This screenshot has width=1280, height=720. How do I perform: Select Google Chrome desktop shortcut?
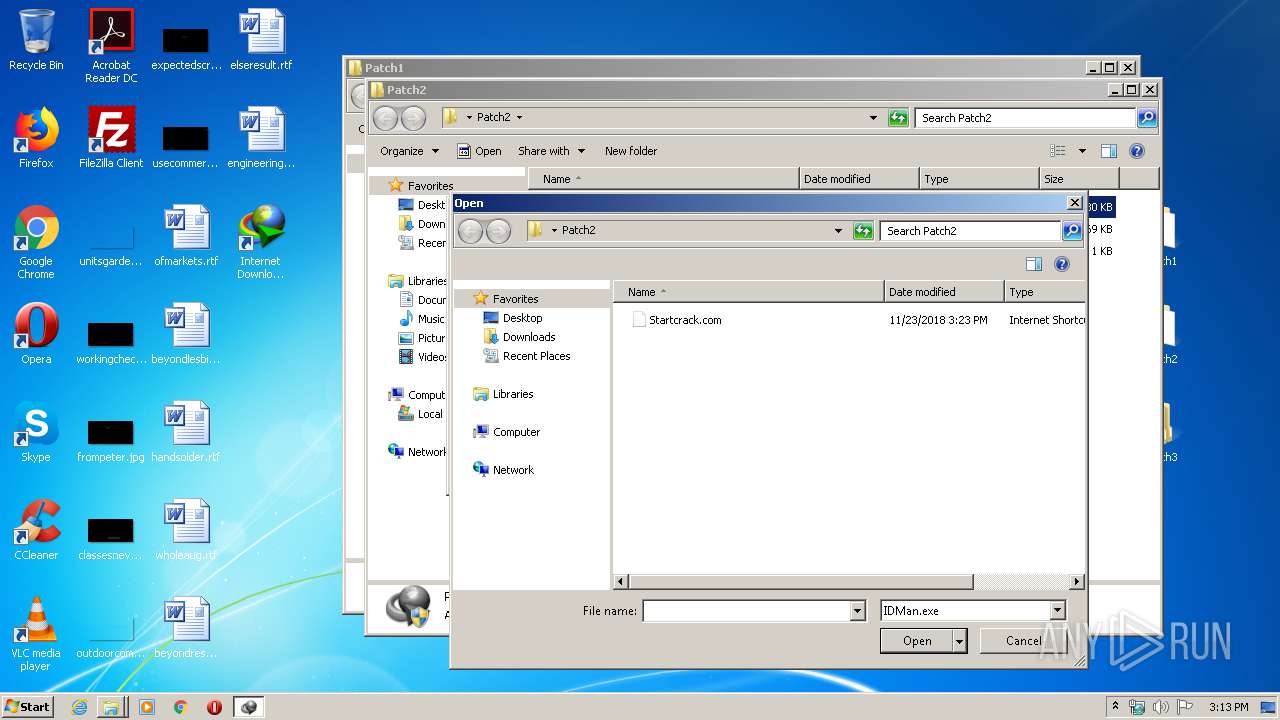click(x=36, y=242)
